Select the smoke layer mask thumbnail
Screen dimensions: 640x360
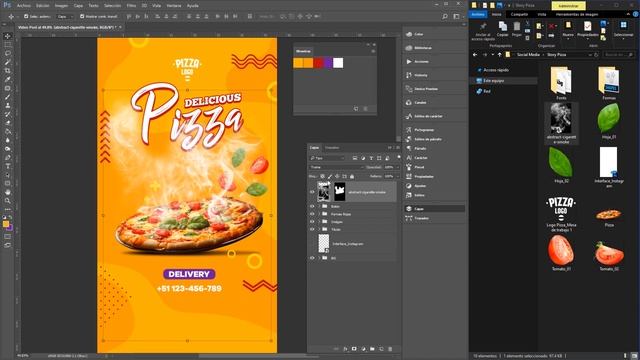click(340, 192)
